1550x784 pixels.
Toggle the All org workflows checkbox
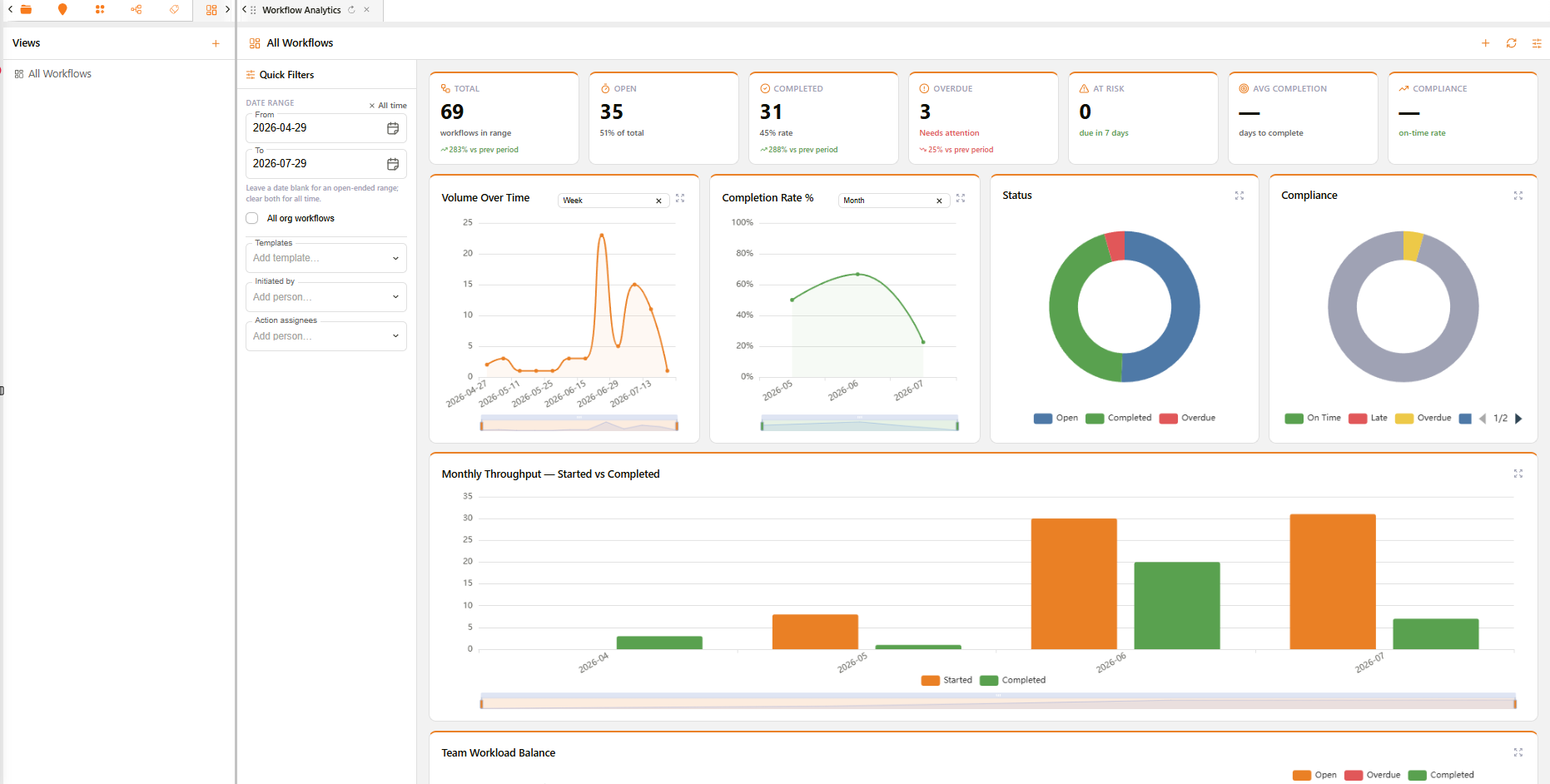coord(252,218)
